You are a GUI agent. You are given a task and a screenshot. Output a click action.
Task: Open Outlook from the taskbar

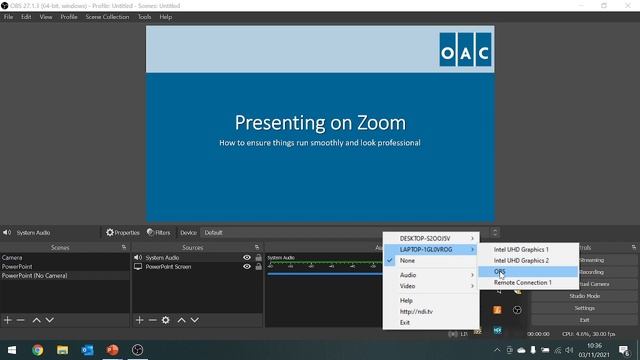click(87, 350)
